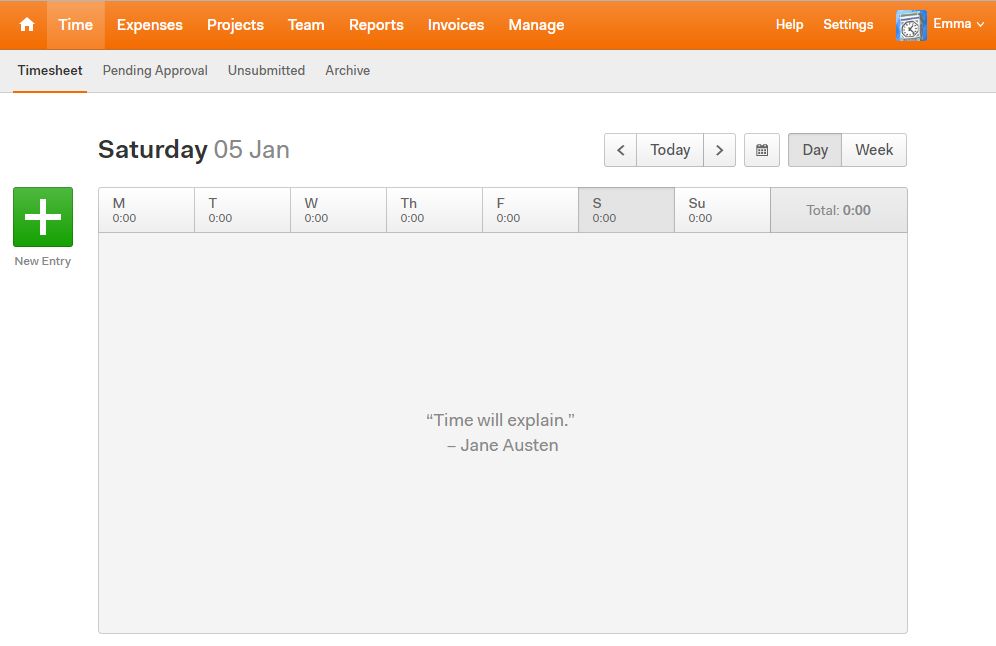This screenshot has width=996, height=646.
Task: Switch the view toggle to Week
Action: [873, 149]
